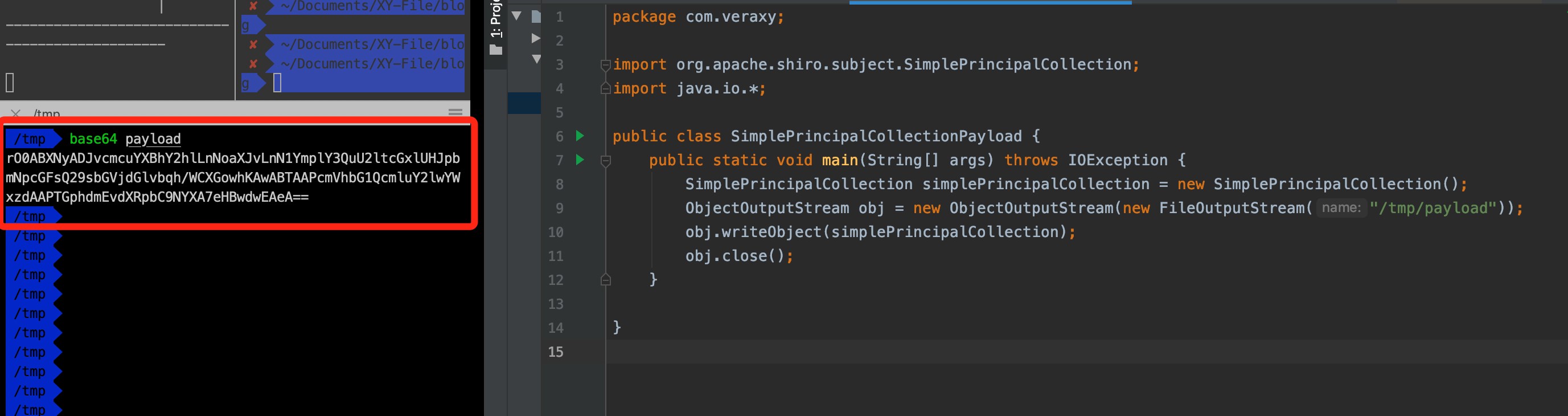Image resolution: width=1568 pixels, height=416 pixels.
Task: Click the 'main' method name
Action: click(839, 160)
